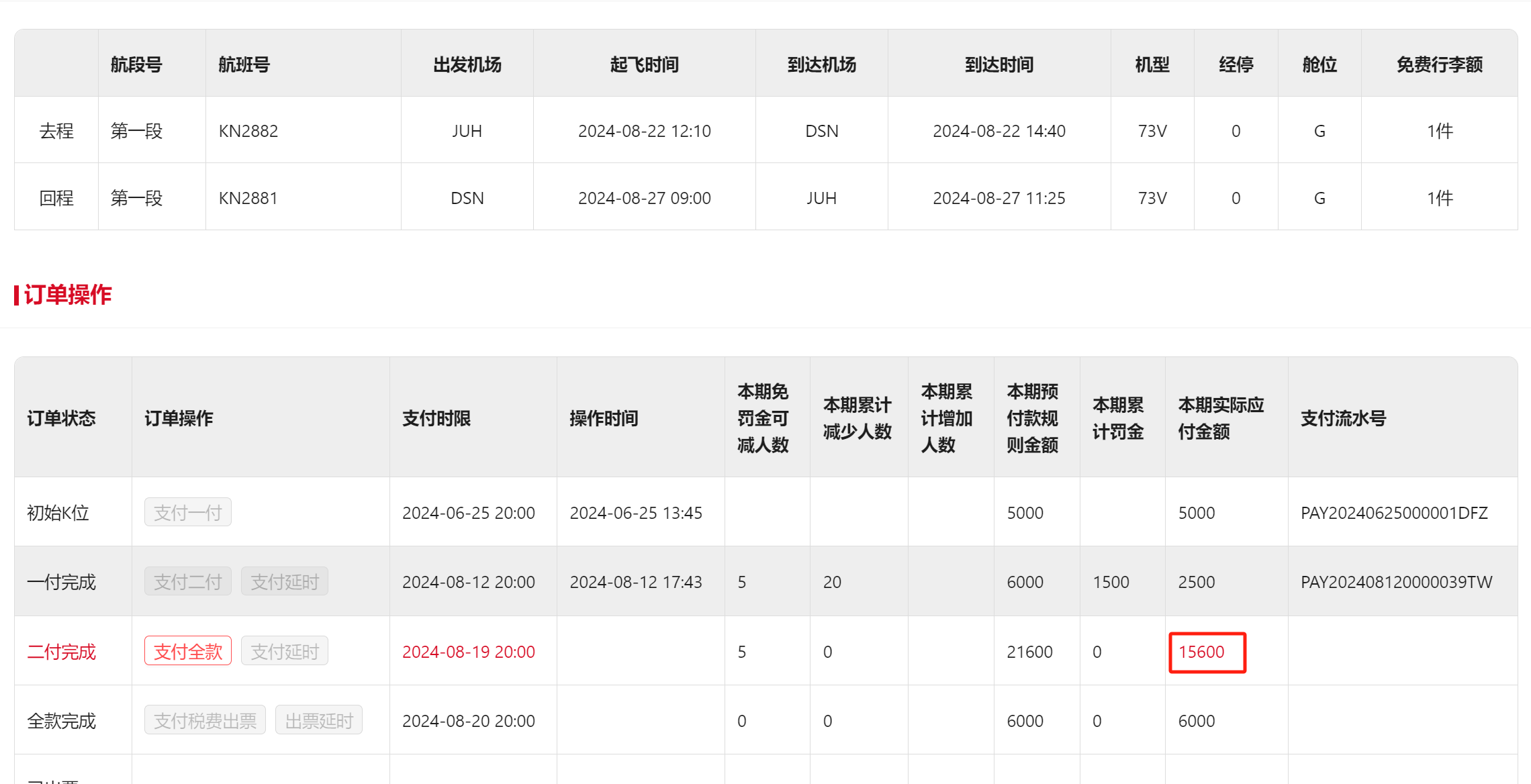Click the red deadline 2024-08-19 20:00
The width and height of the screenshot is (1531, 784).
tap(468, 652)
